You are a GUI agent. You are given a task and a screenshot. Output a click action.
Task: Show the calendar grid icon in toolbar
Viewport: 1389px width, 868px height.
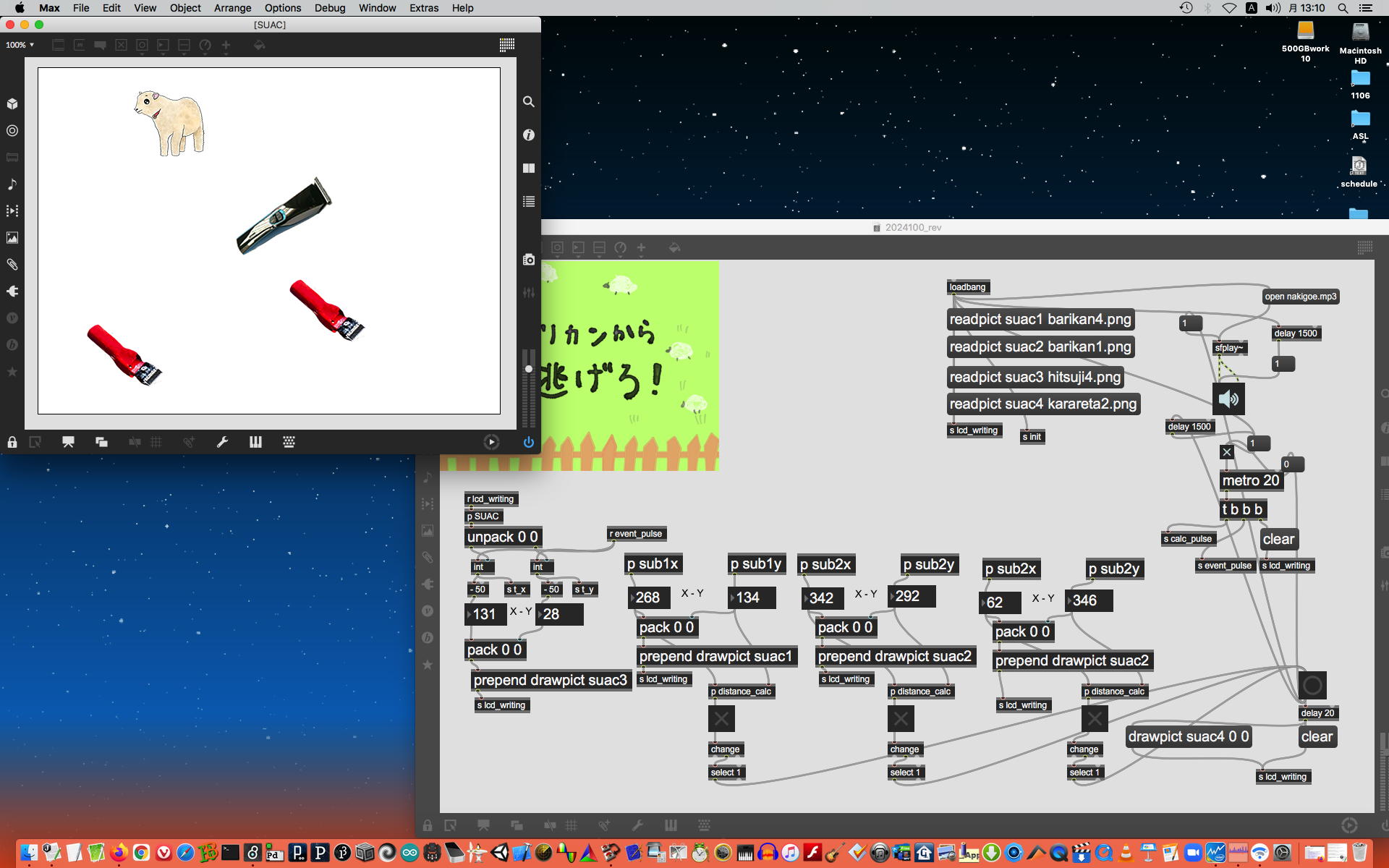pos(507,45)
